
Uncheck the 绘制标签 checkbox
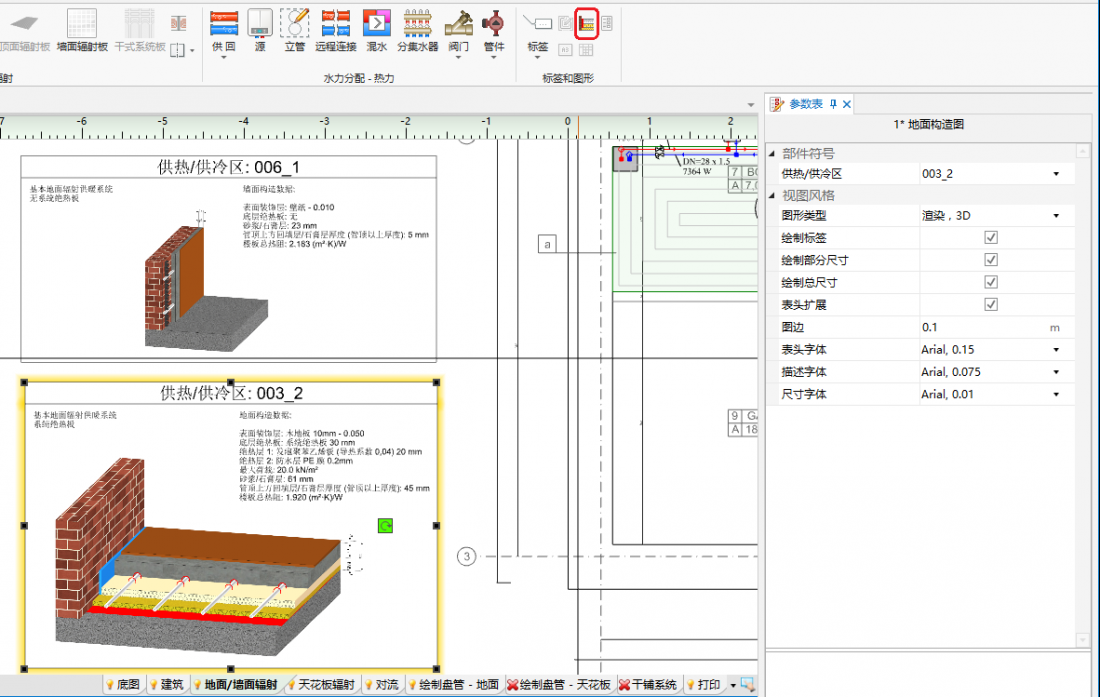[x=991, y=238]
